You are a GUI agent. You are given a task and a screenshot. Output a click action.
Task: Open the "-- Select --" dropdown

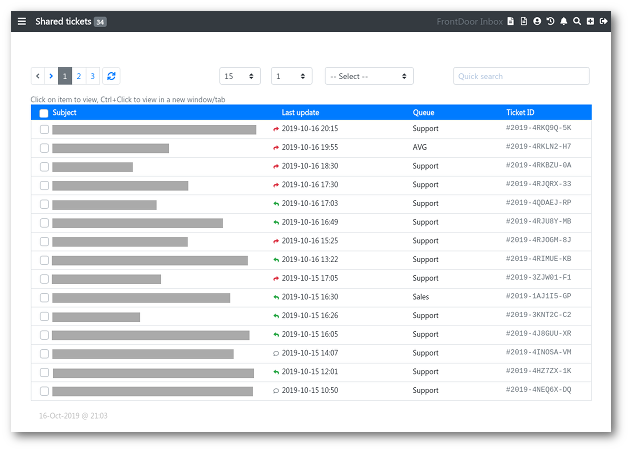[x=369, y=76]
